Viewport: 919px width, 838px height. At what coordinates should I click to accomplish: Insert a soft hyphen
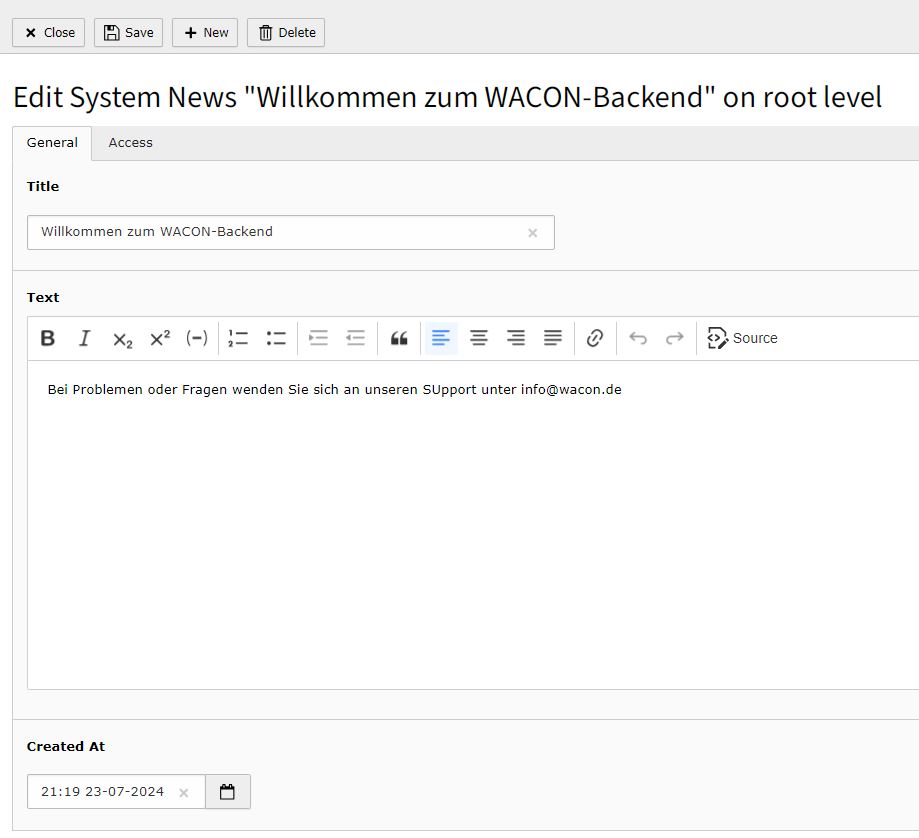click(197, 338)
